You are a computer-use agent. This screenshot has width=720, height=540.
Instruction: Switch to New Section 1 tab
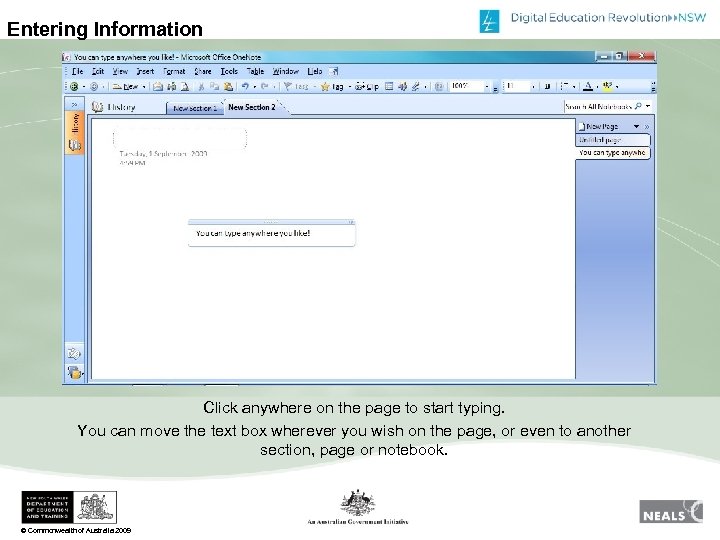(195, 108)
